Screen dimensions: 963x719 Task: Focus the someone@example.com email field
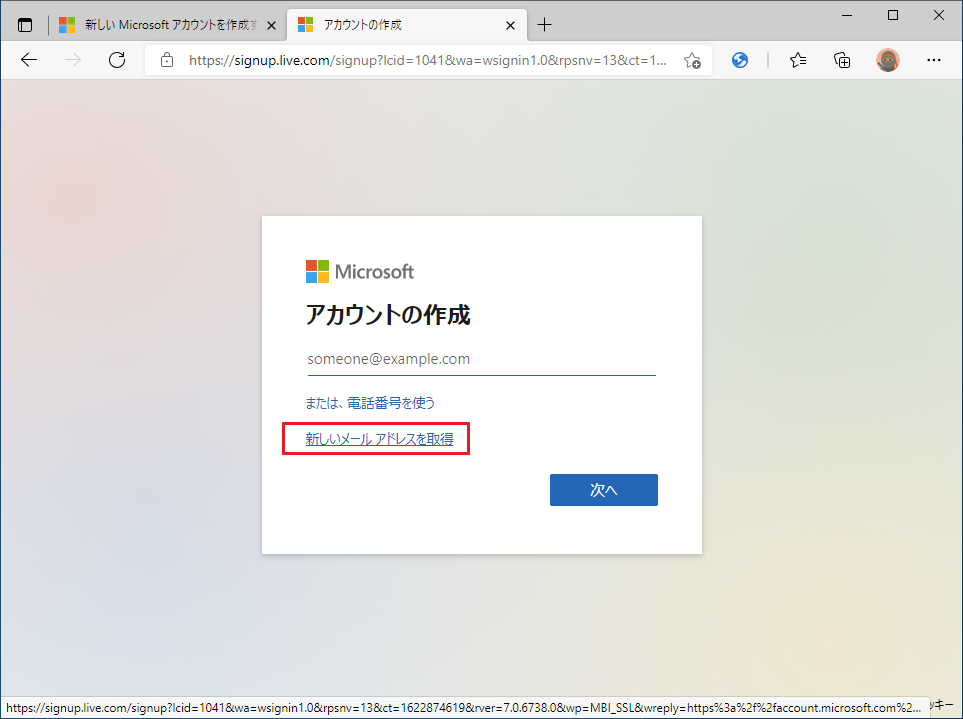pos(482,359)
